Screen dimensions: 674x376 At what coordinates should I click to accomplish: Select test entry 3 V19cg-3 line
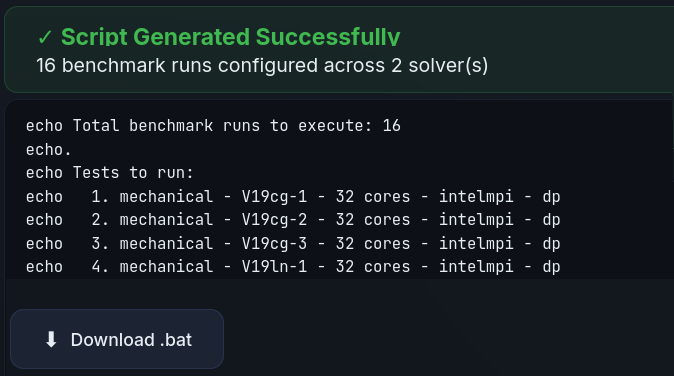(293, 243)
